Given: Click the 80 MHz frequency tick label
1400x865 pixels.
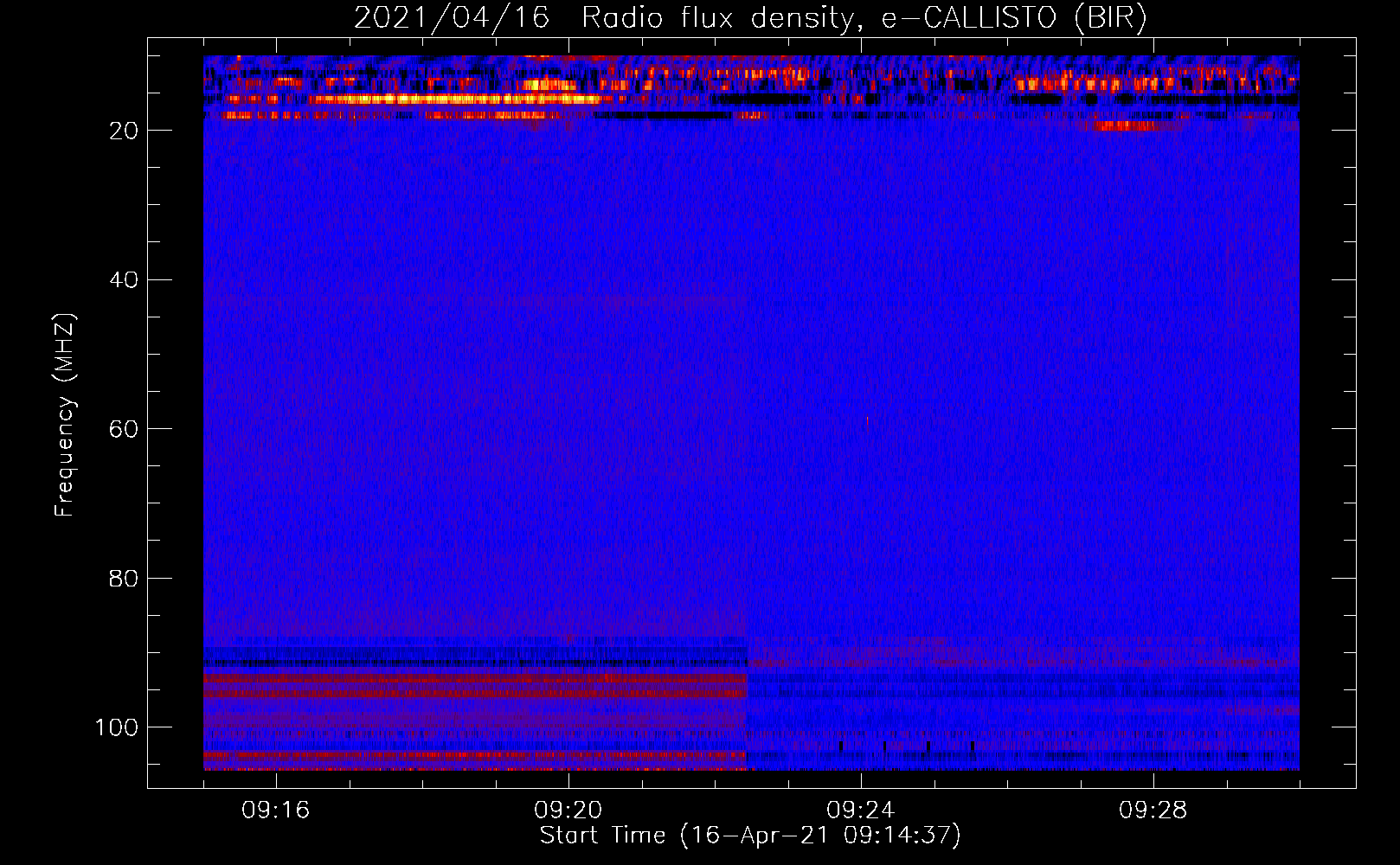Looking at the screenshot, I should pos(124,579).
